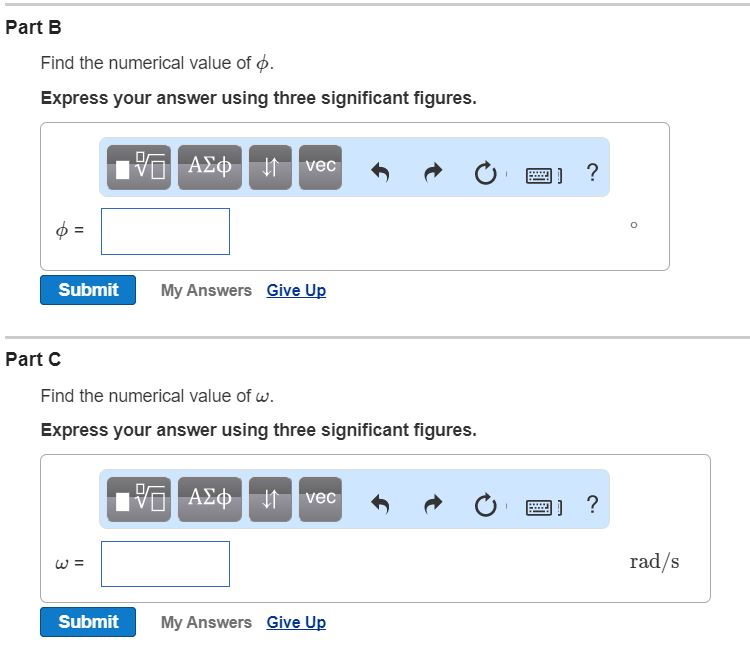750x655 pixels.
Task: Open help question mark in Part C
Action: pos(592,505)
